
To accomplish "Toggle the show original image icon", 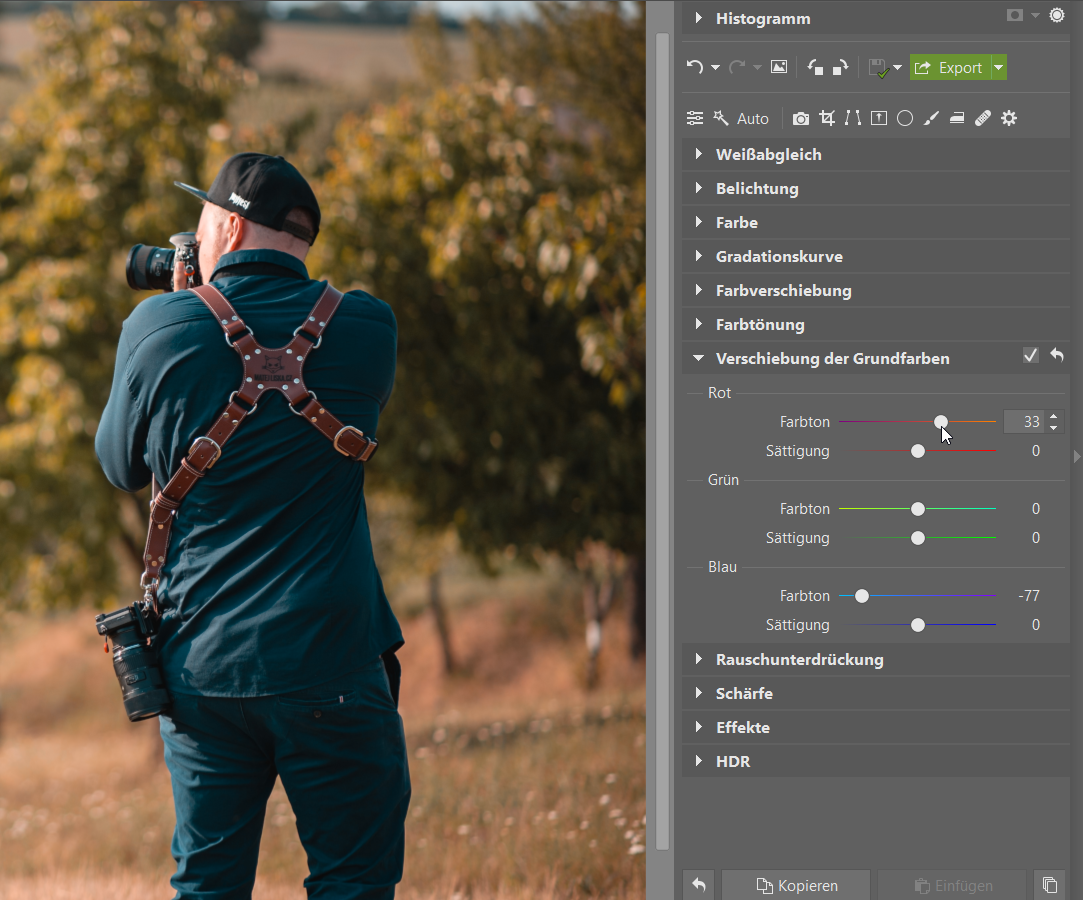I will coord(779,68).
